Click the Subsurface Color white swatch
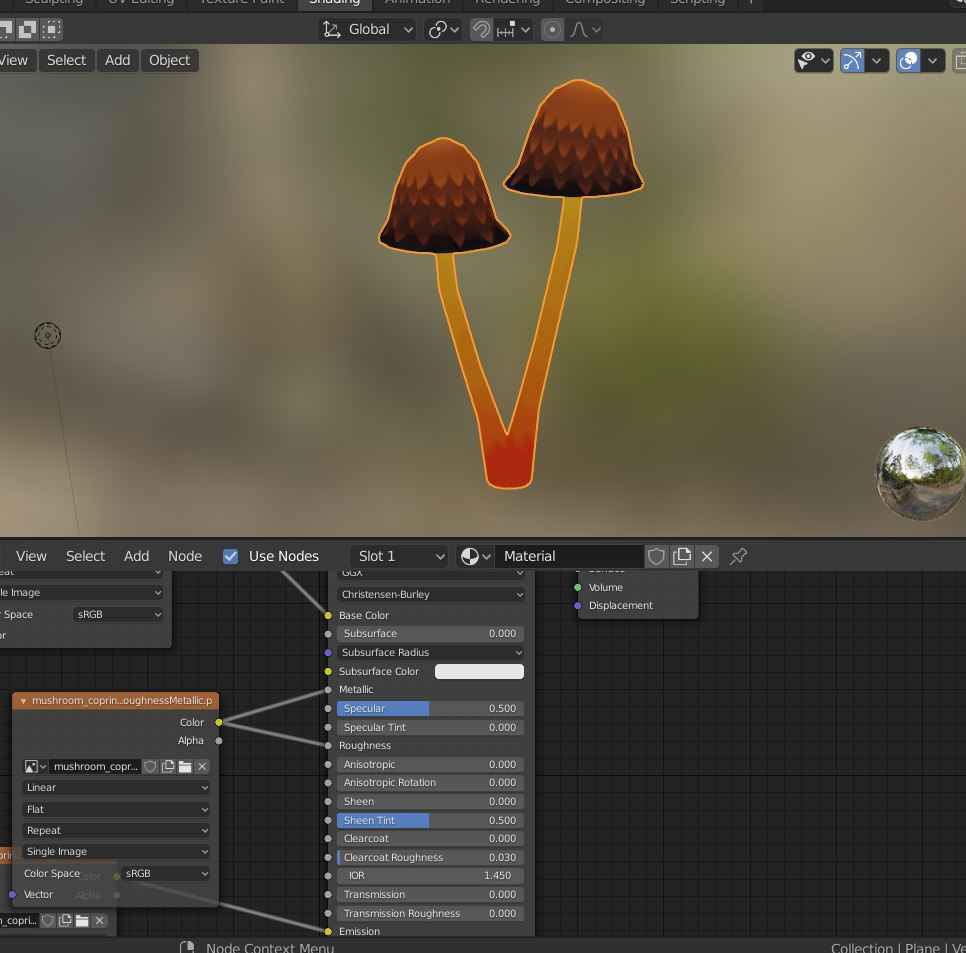 tap(479, 671)
